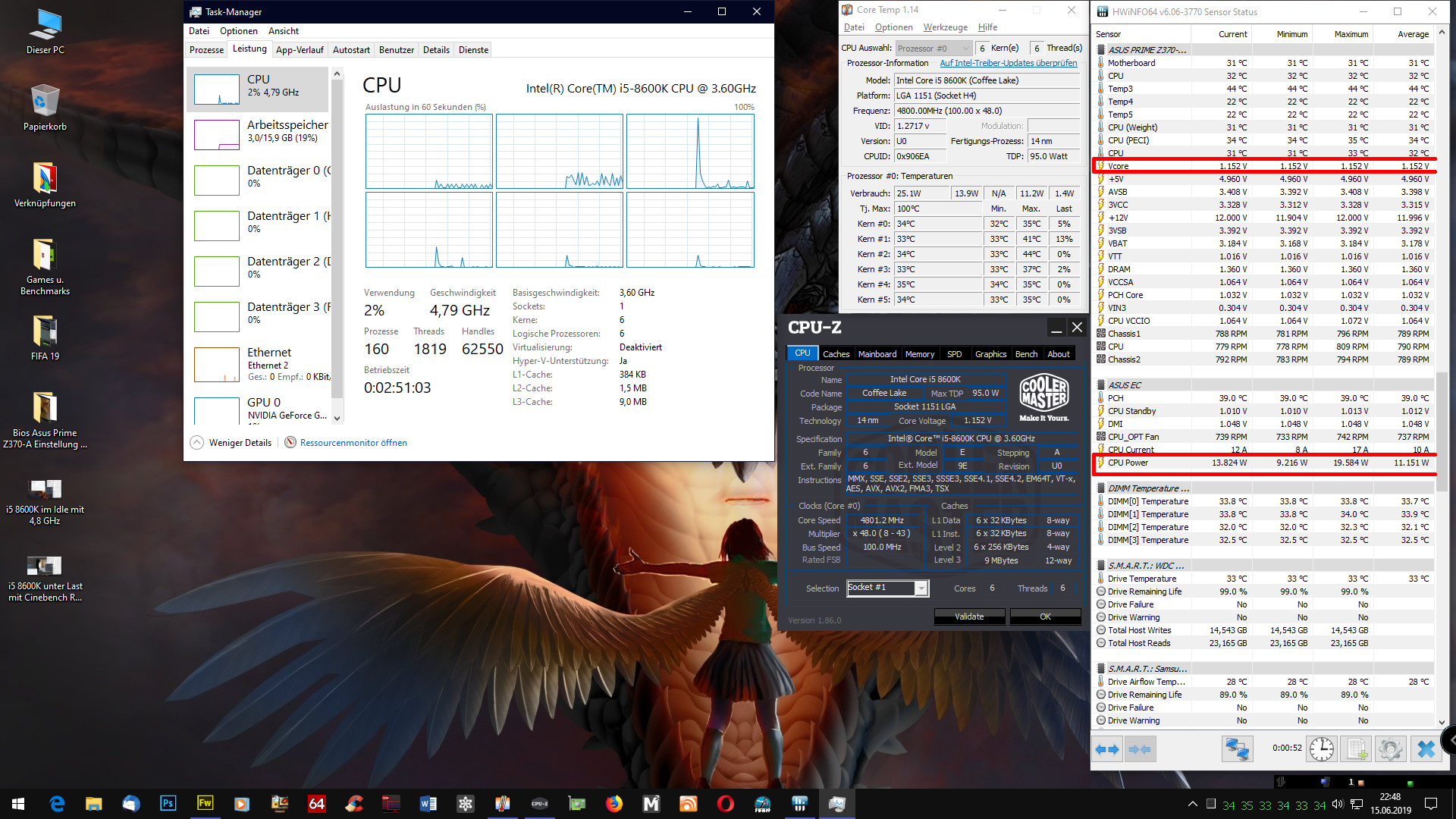Open Werkzeuge menu in Core Temp
This screenshot has height=819, width=1456.
(x=945, y=27)
